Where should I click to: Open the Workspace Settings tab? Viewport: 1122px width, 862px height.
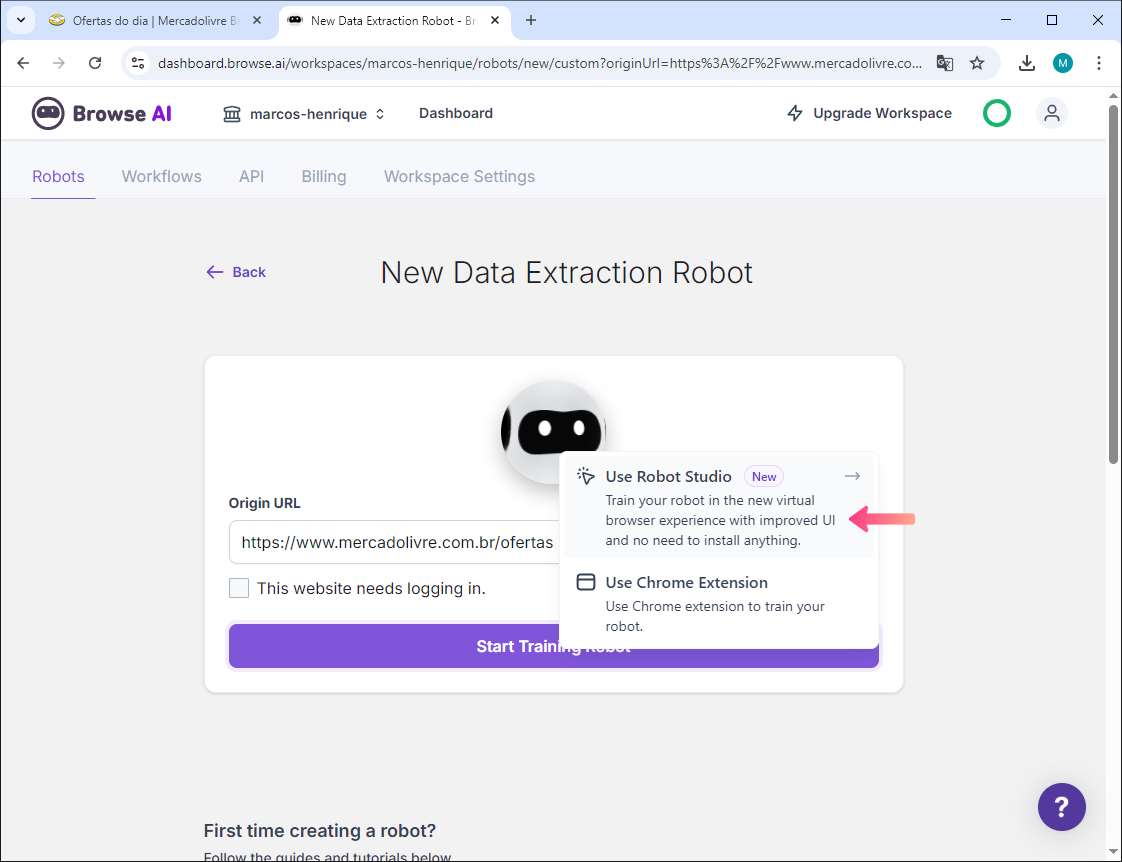pos(459,177)
